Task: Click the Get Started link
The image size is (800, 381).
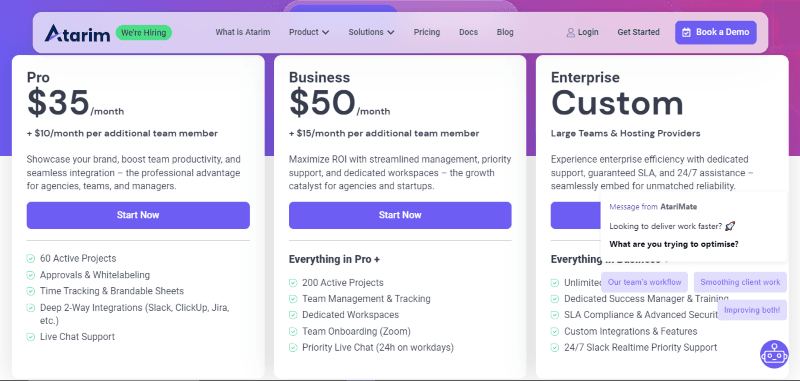Action: tap(638, 32)
